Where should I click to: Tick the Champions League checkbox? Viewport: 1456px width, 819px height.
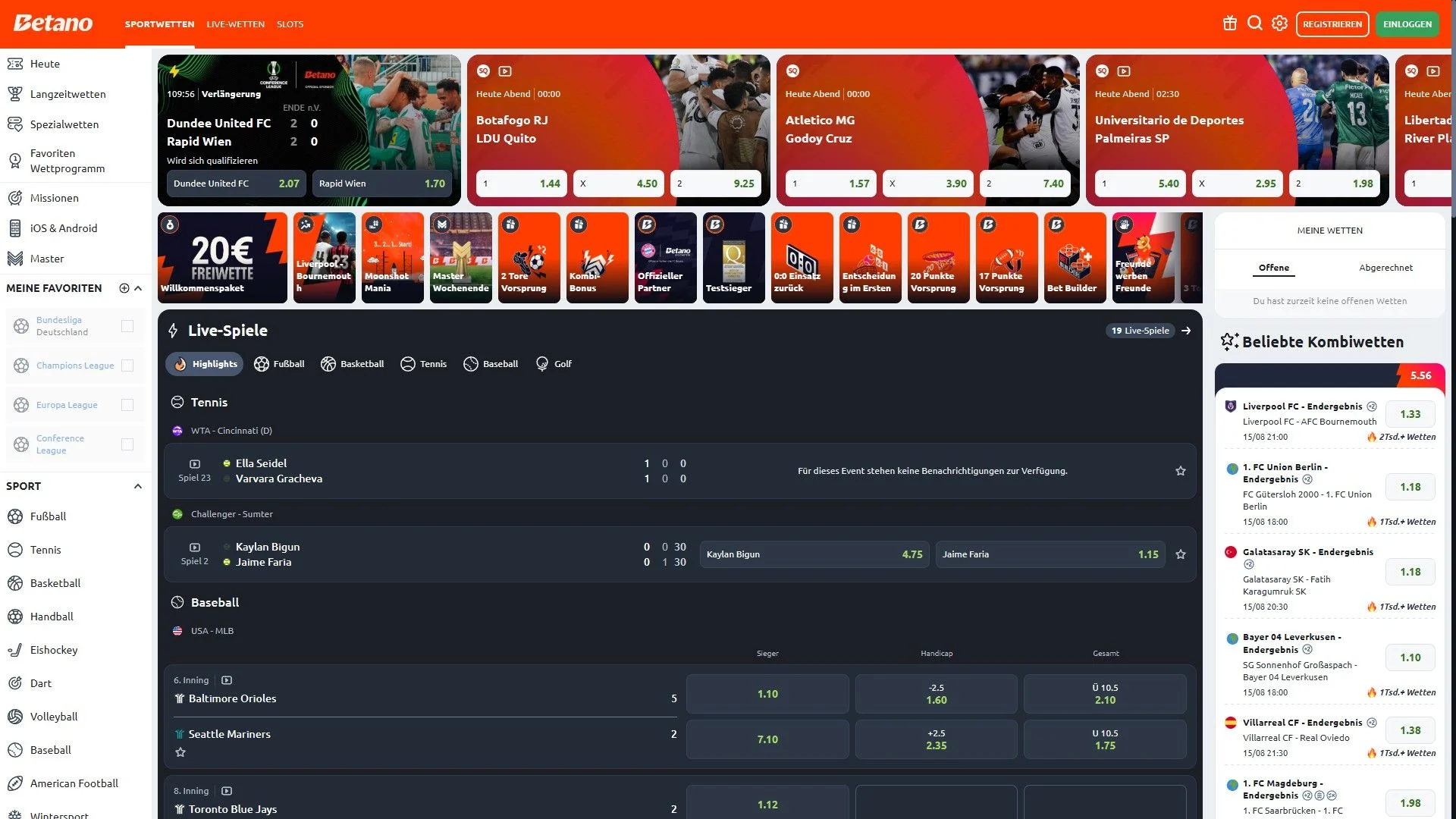pyautogui.click(x=127, y=366)
